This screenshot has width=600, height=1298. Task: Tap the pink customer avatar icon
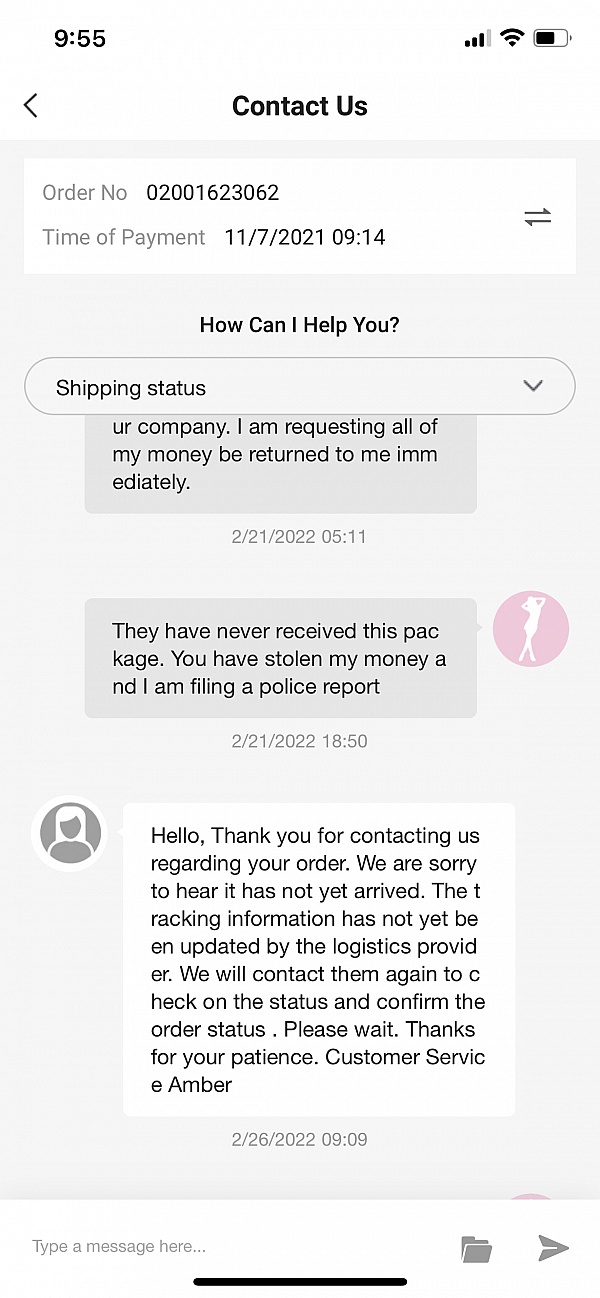pos(531,629)
